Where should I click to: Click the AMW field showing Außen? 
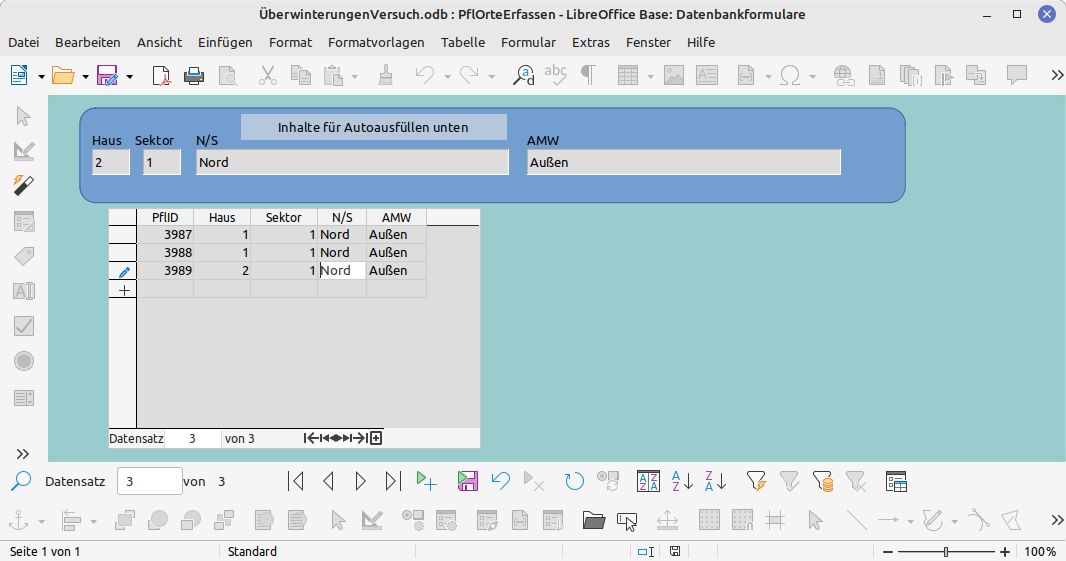684,163
